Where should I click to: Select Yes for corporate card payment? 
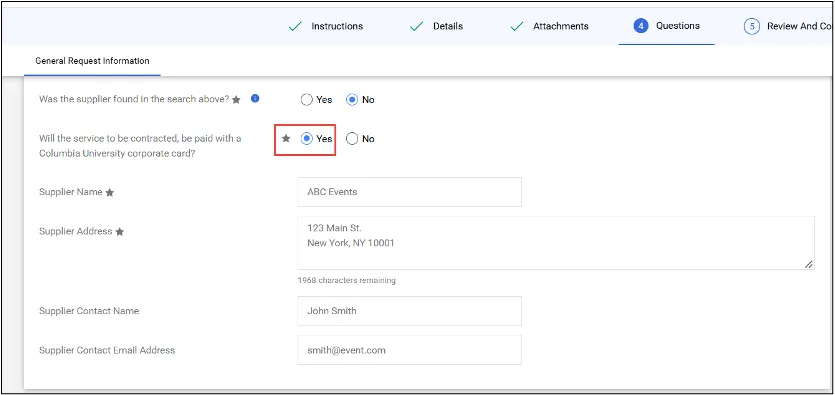click(306, 138)
